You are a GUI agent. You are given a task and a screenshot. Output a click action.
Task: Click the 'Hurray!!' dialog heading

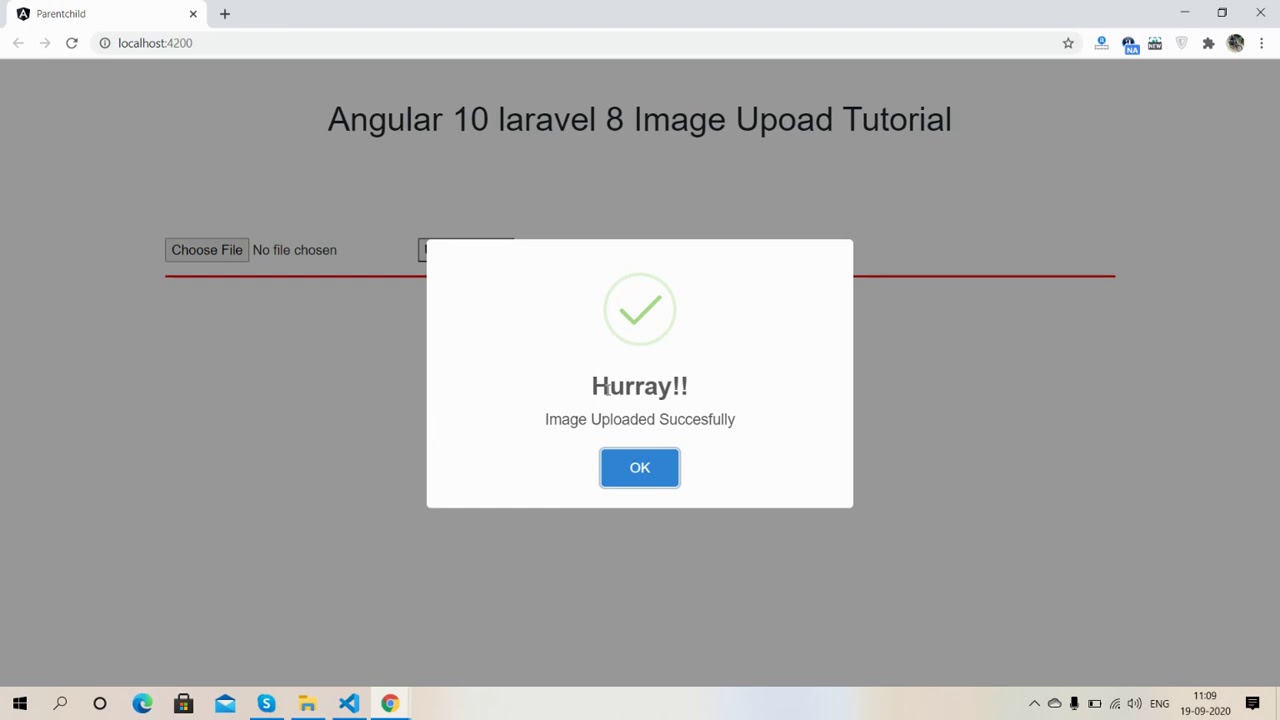(640, 386)
